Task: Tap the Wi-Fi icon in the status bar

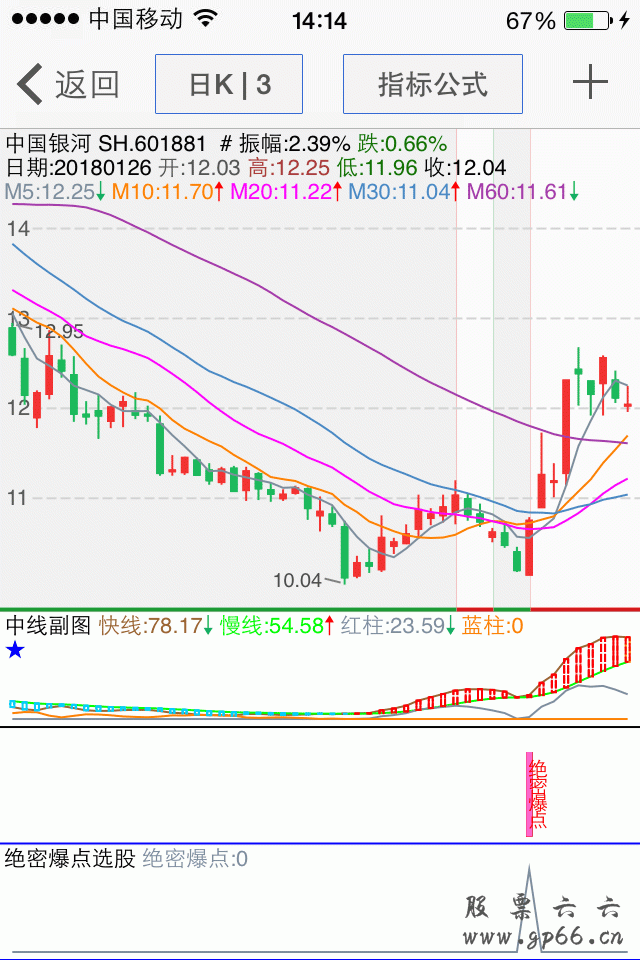Action: tap(206, 20)
